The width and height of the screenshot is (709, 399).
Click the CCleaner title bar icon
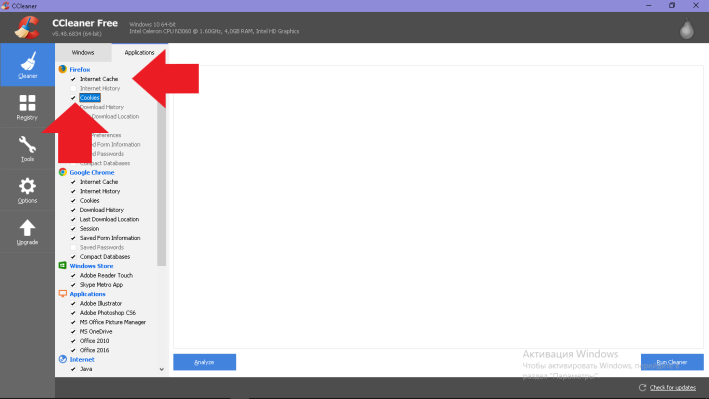5,6
